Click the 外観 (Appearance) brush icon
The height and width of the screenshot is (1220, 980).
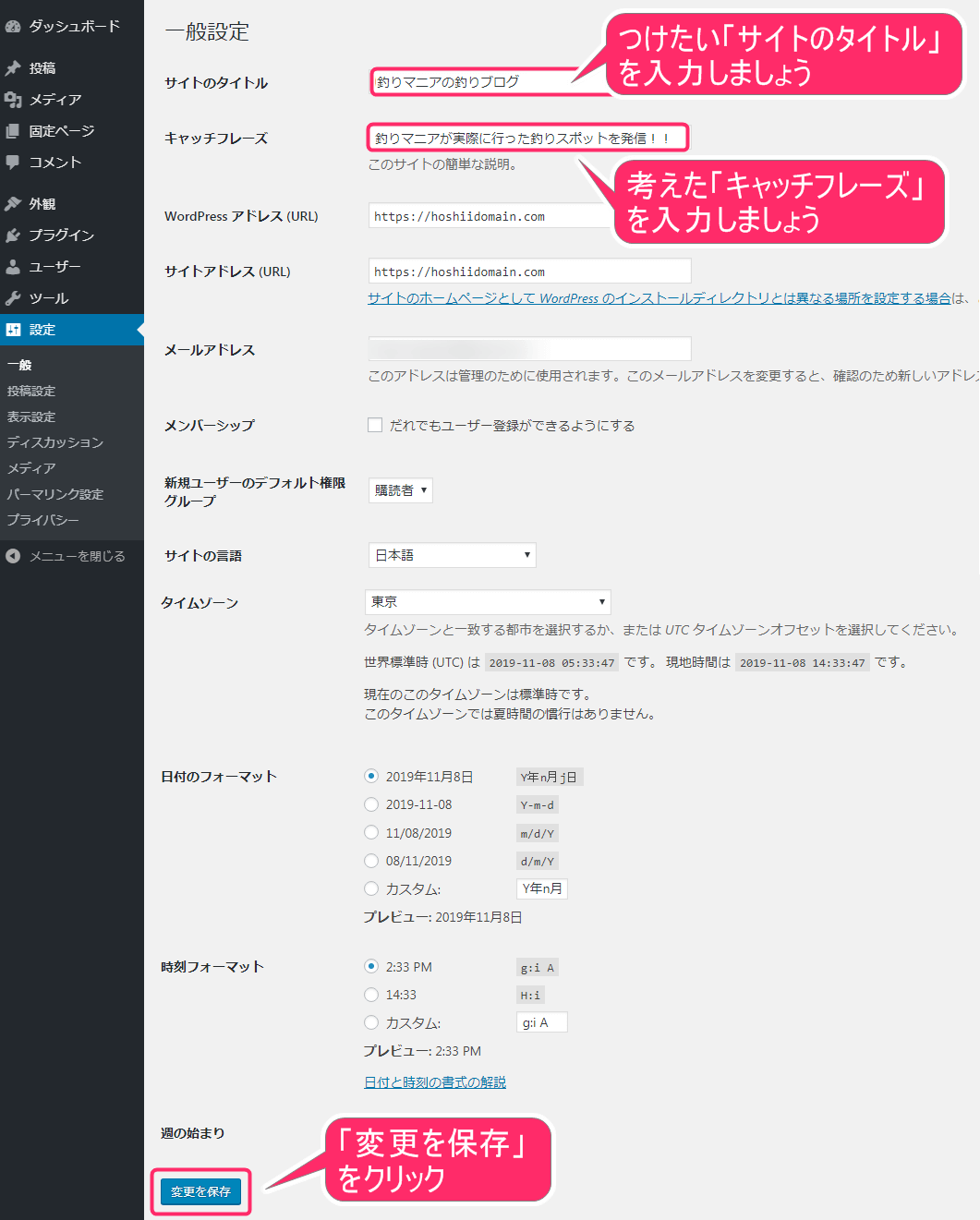[13, 203]
